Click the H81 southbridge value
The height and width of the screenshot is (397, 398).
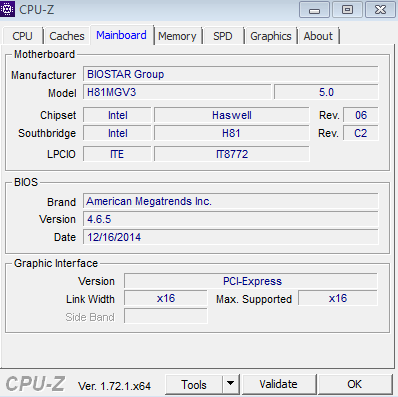[x=232, y=133]
